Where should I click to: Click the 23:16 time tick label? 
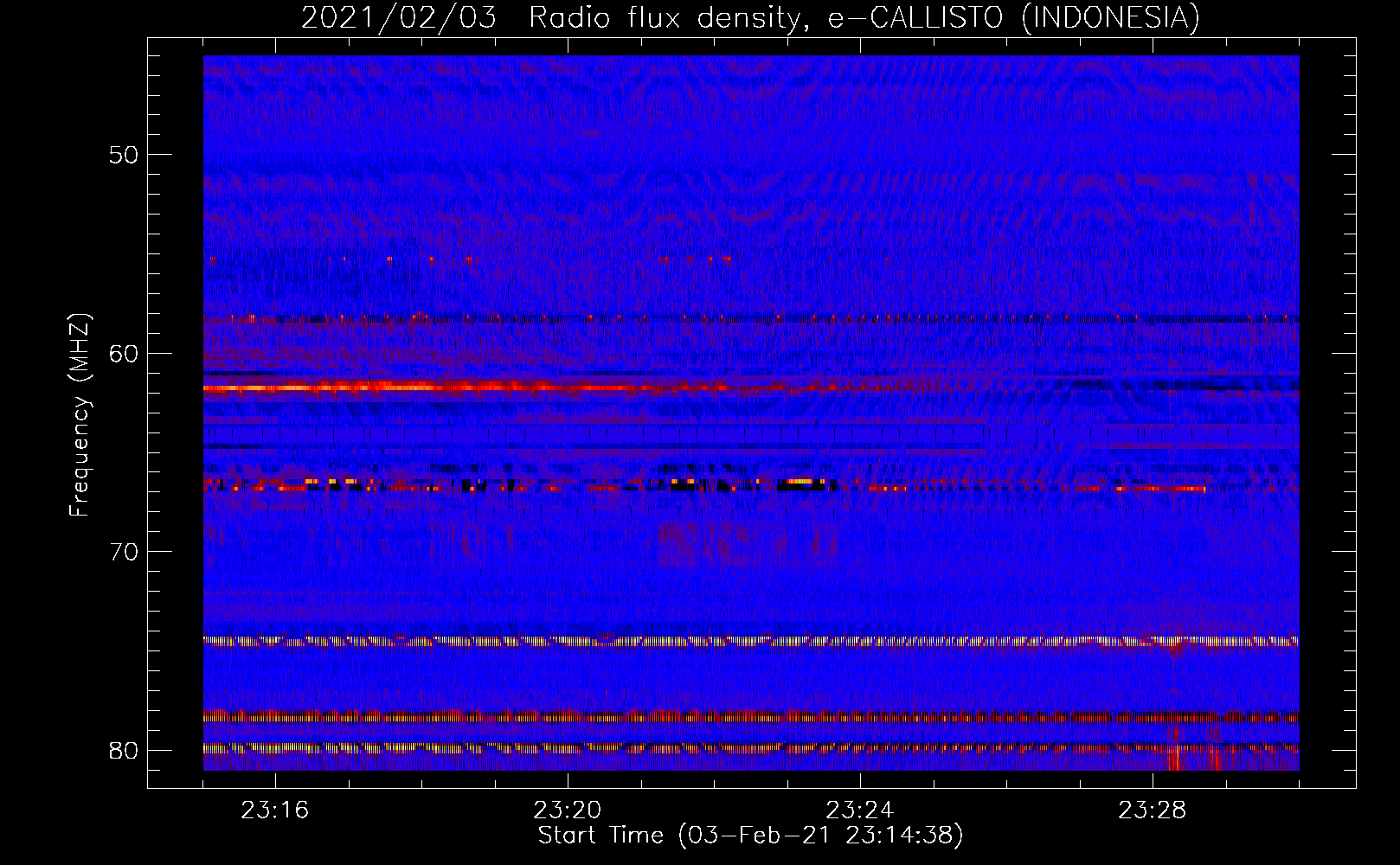coord(275,811)
